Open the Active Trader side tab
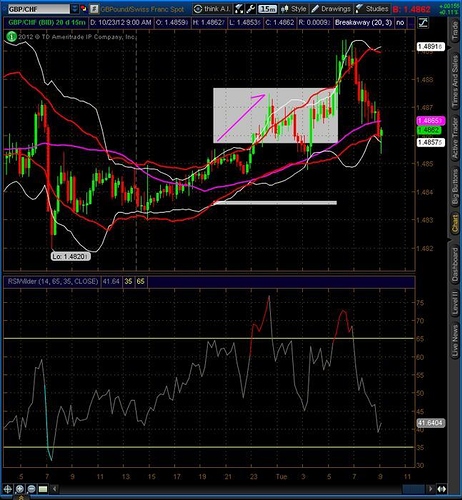The width and height of the screenshot is (462, 500). [x=455, y=138]
